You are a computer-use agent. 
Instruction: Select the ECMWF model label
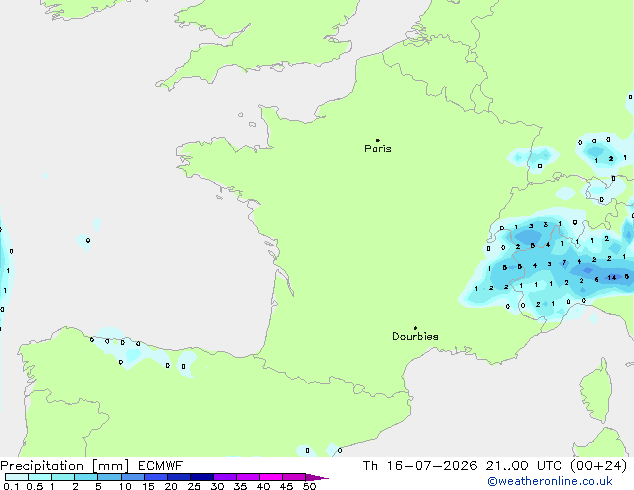(161, 466)
